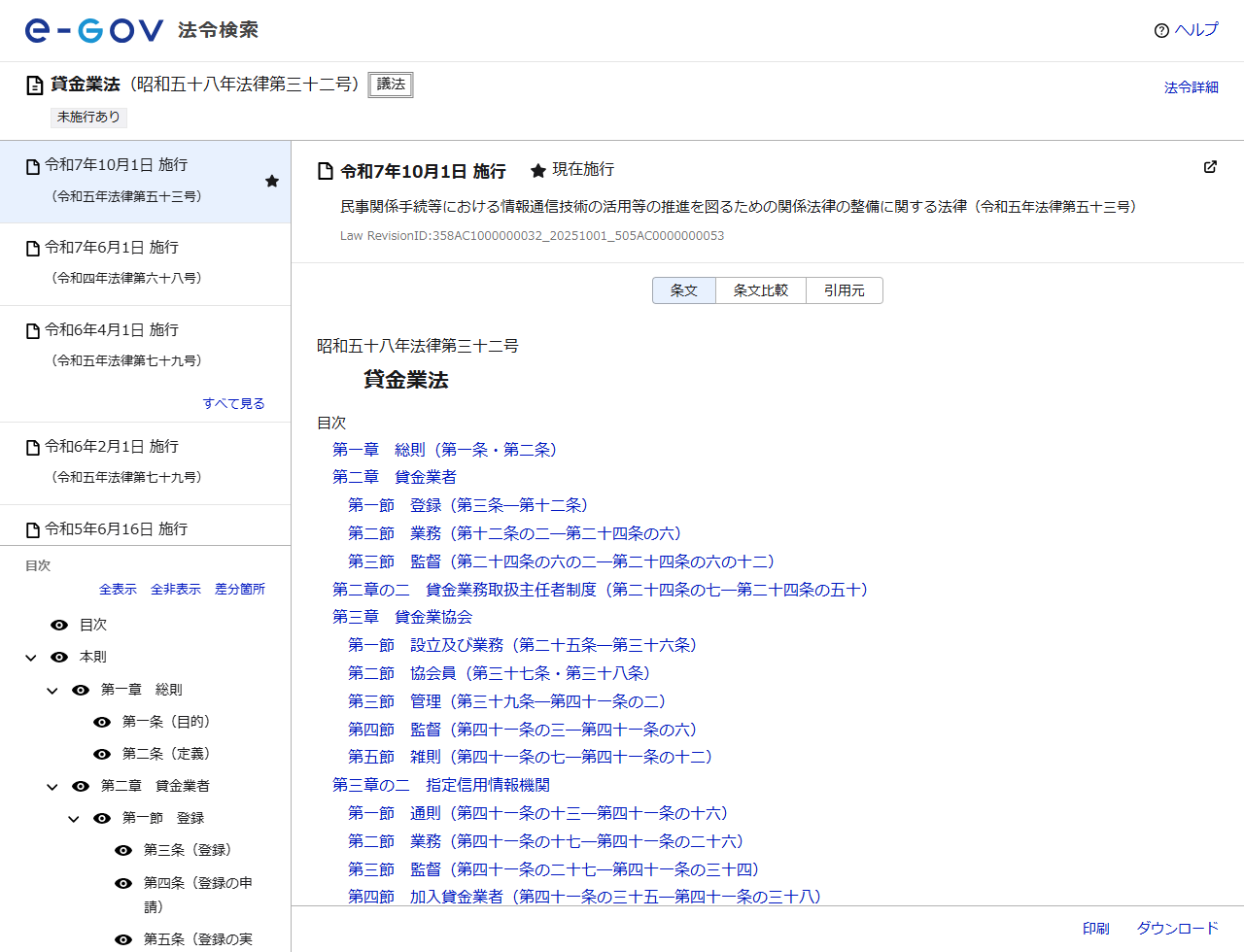Click 全表示 in table of contents

[118, 589]
